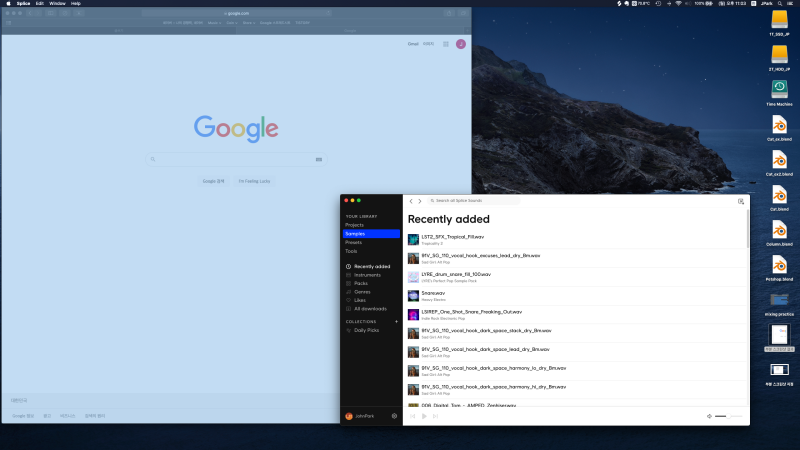Skip to next sample in Splice player
This screenshot has width=800, height=450.
435,416
